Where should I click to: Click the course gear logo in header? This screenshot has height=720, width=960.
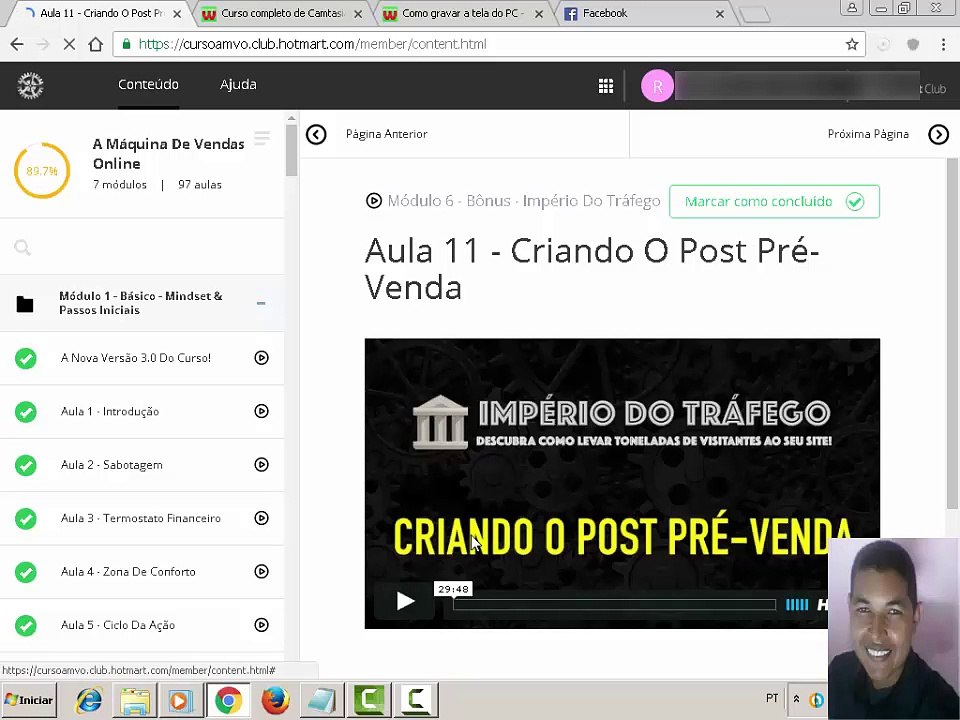[x=30, y=86]
